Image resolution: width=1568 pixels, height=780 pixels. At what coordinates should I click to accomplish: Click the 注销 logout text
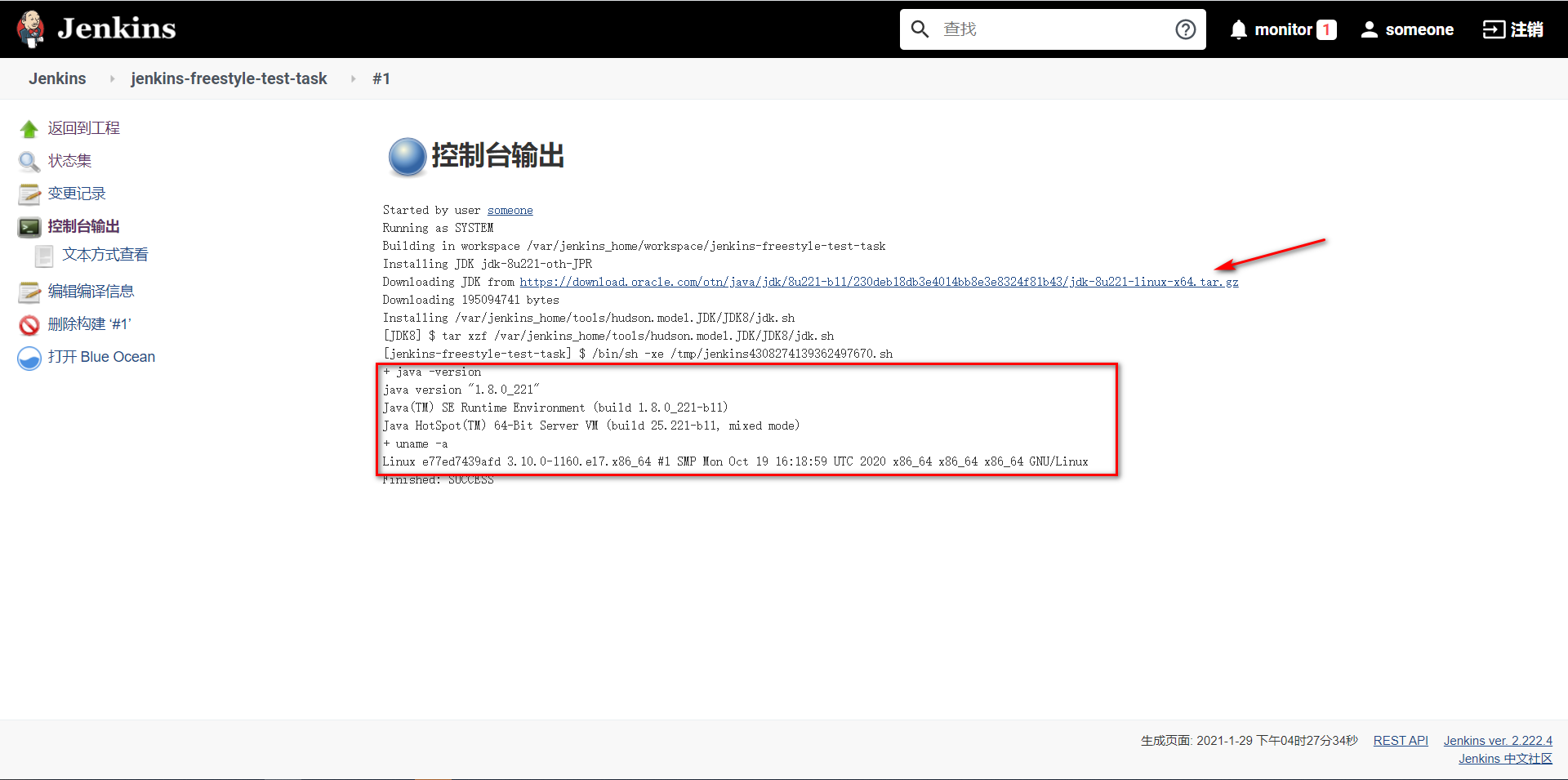[x=1526, y=29]
